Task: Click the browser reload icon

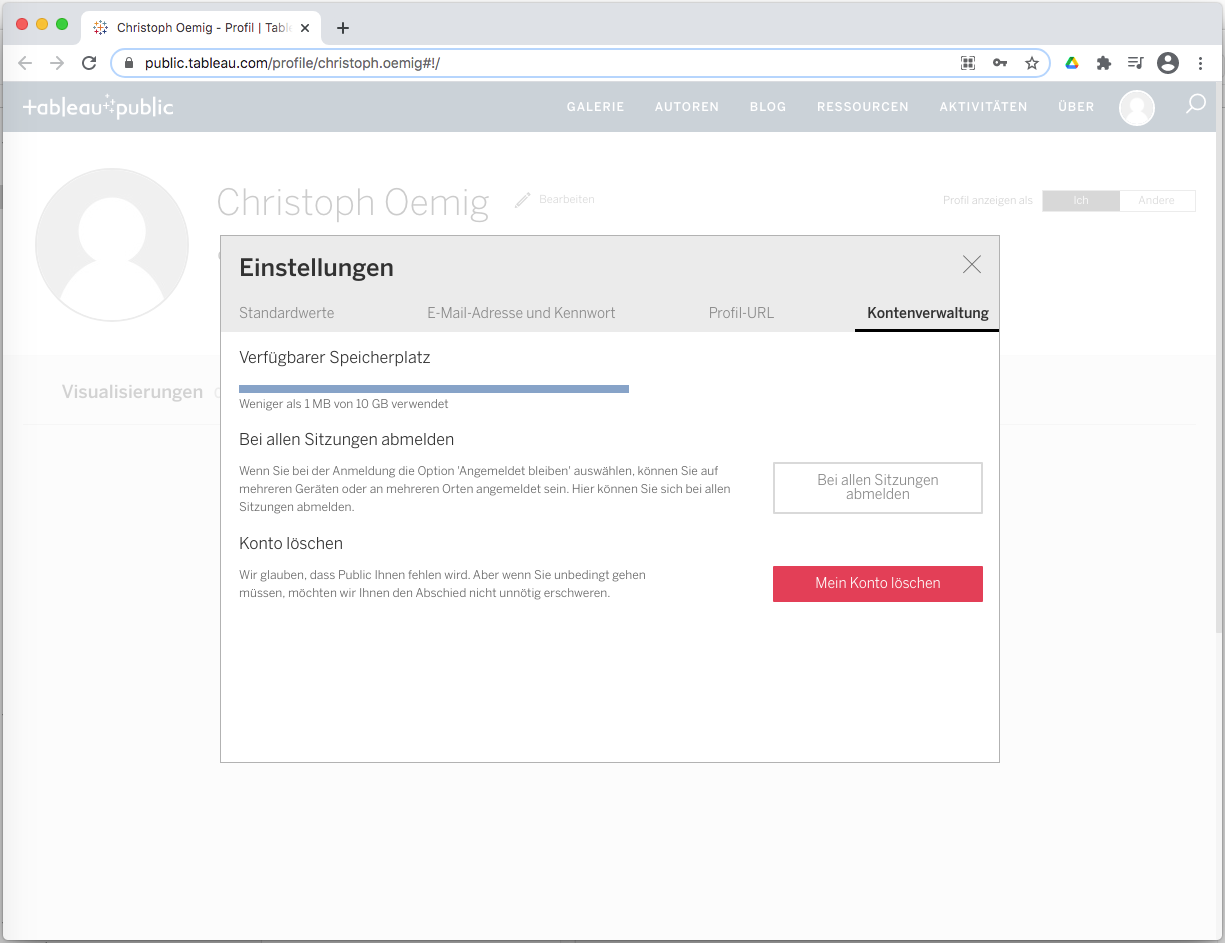Action: tap(89, 63)
